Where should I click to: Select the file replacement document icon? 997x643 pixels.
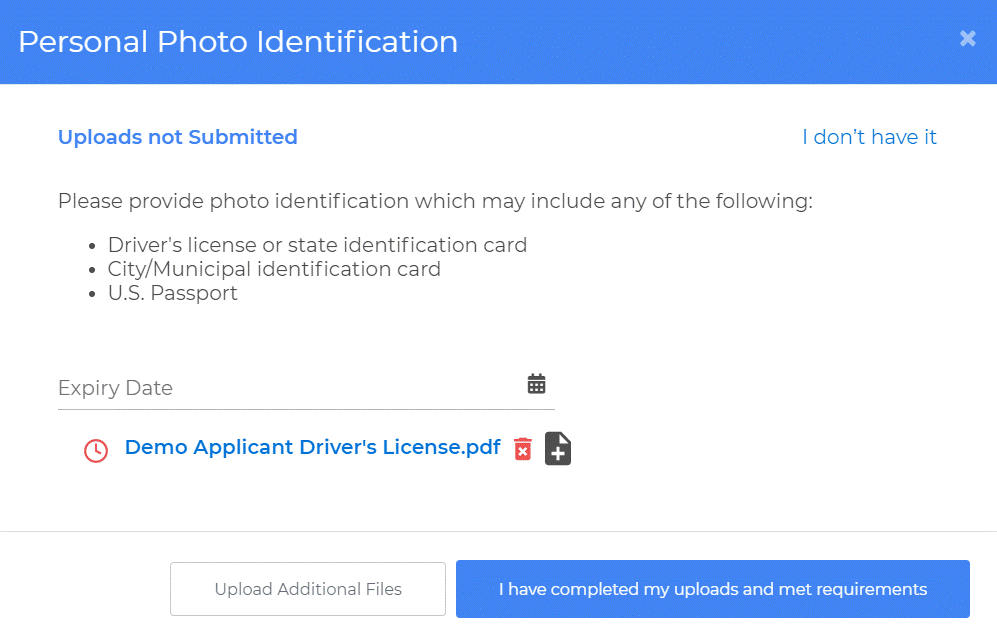557,448
